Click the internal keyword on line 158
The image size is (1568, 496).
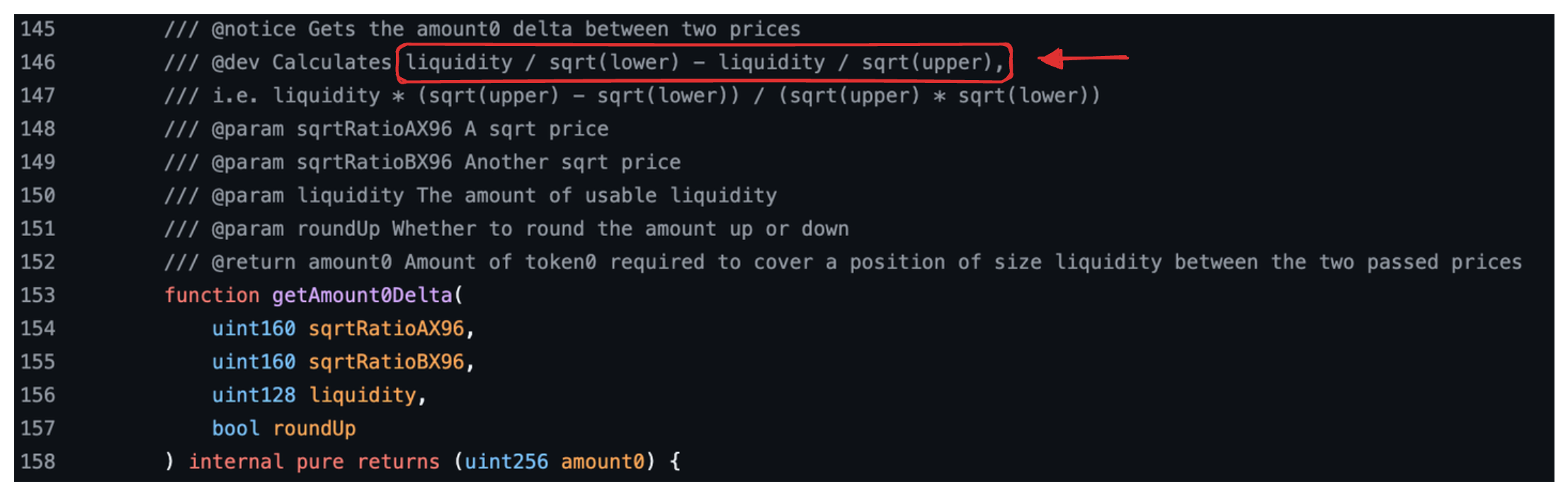236,461
